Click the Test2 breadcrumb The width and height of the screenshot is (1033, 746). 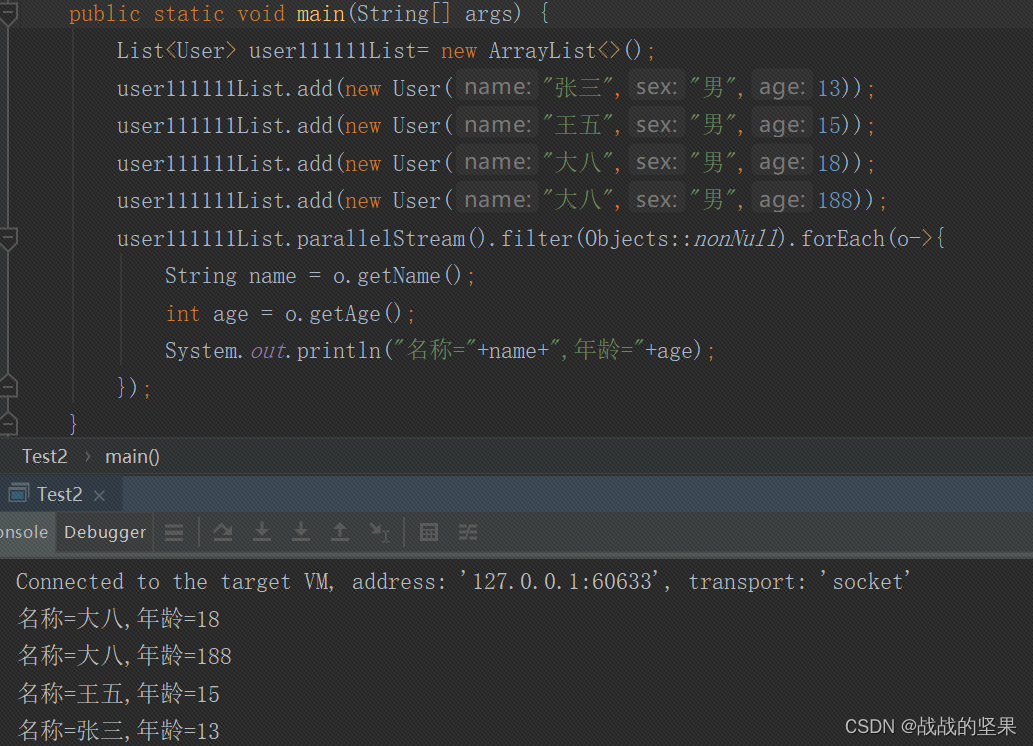coord(44,456)
